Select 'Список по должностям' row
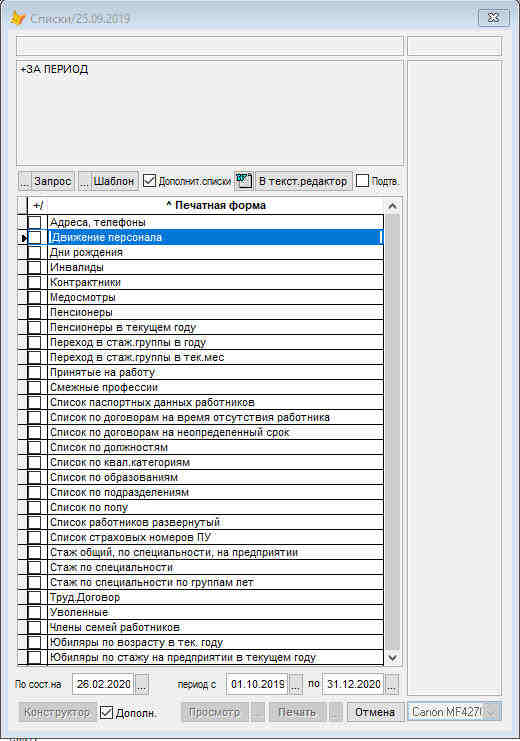The height and width of the screenshot is (741, 520). [x=216, y=447]
